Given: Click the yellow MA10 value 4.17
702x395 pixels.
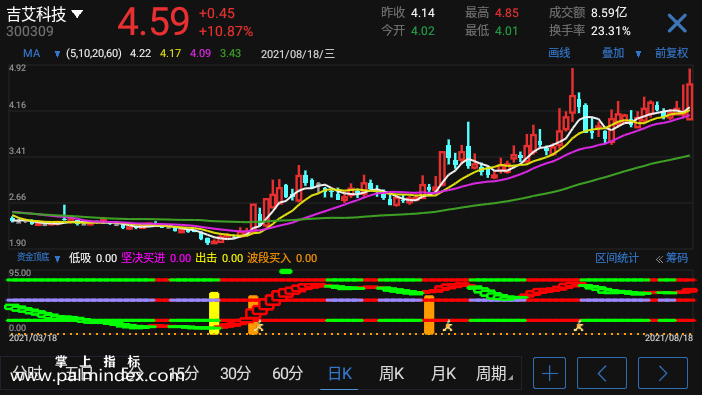Looking at the screenshot, I should click(x=170, y=54).
